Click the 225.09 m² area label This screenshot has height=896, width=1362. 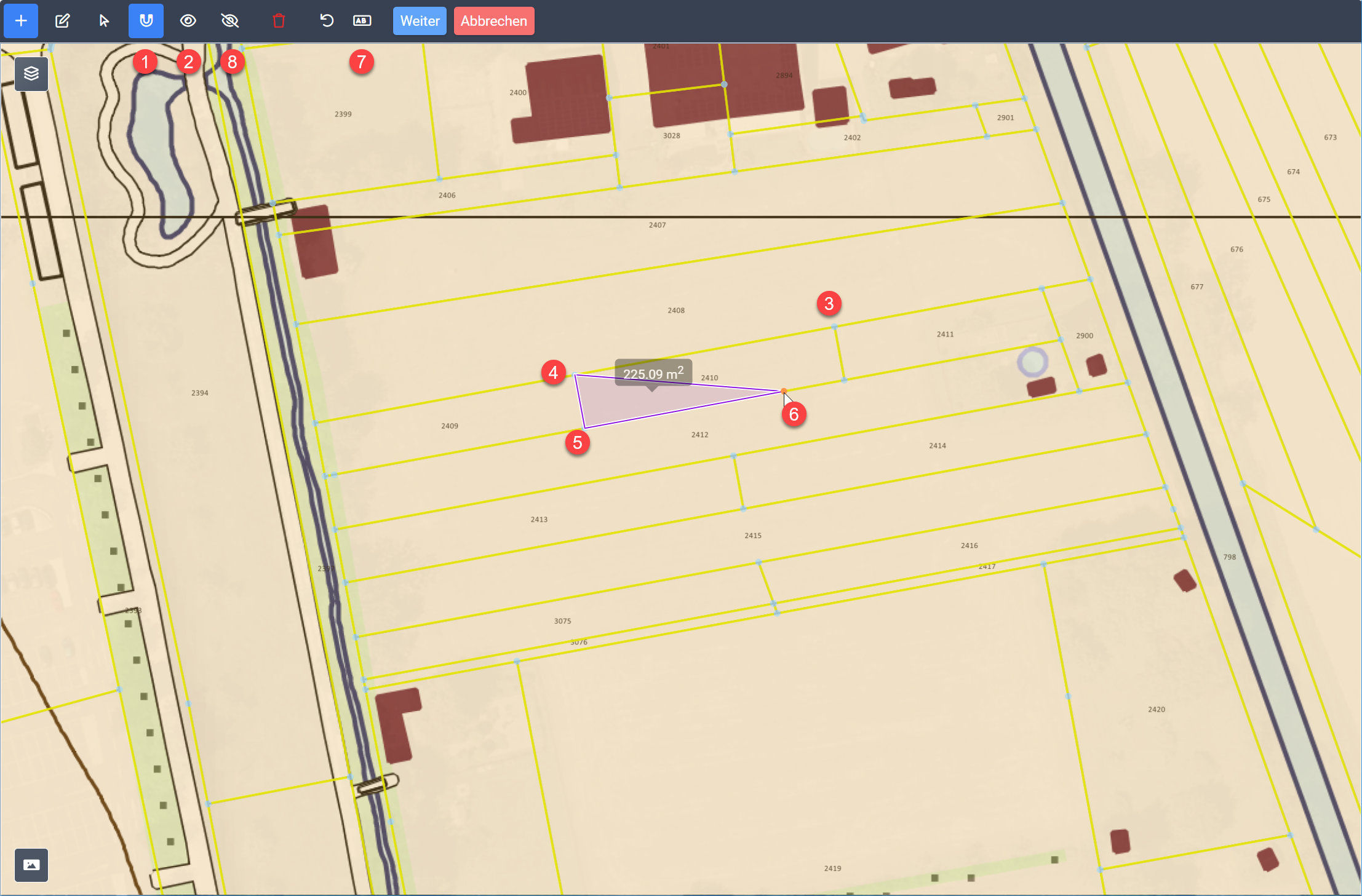pos(653,373)
